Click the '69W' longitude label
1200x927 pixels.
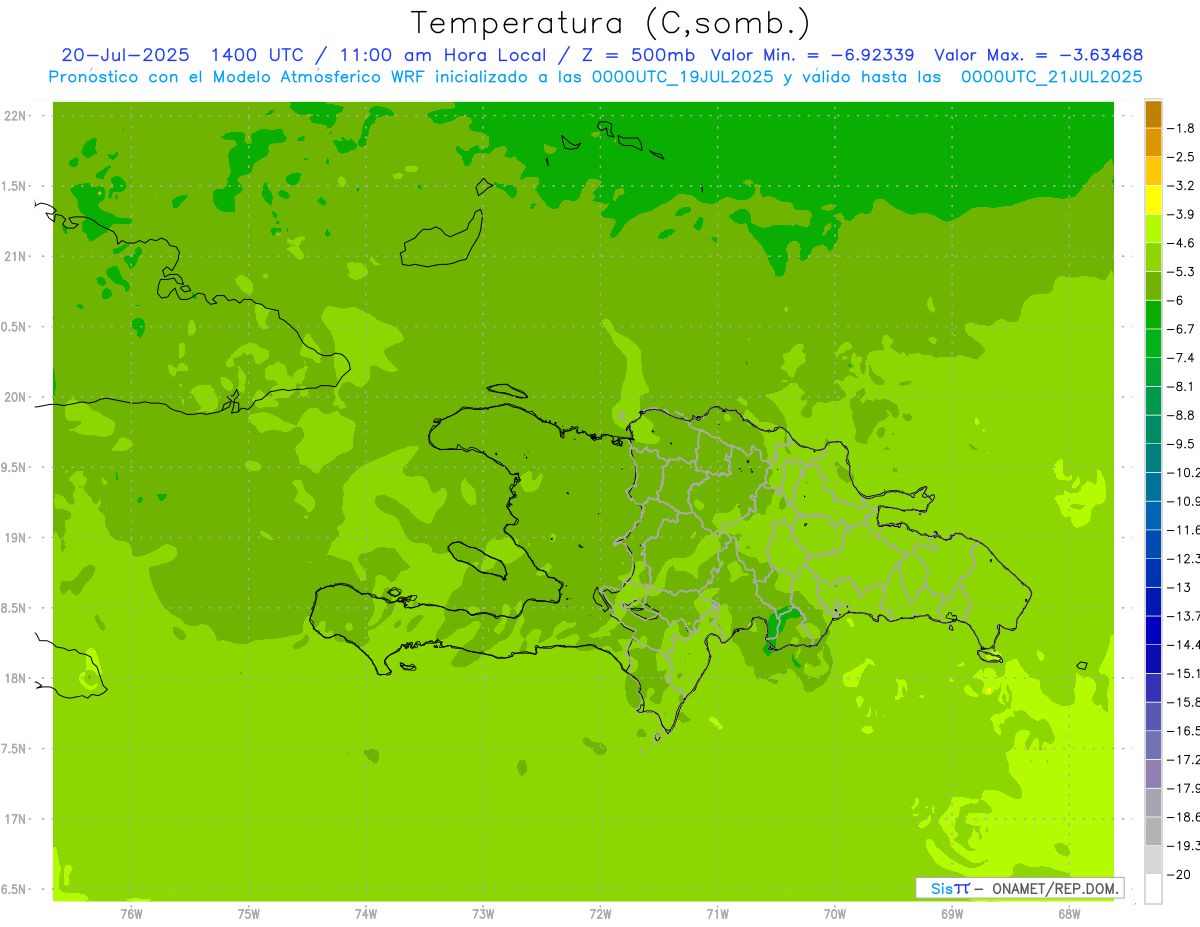952,914
